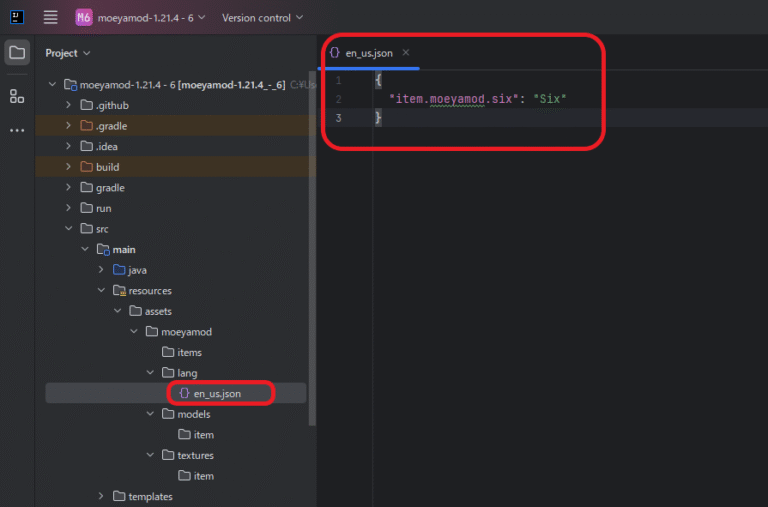Expand the .github folder
This screenshot has width=768, height=507.
click(69, 105)
